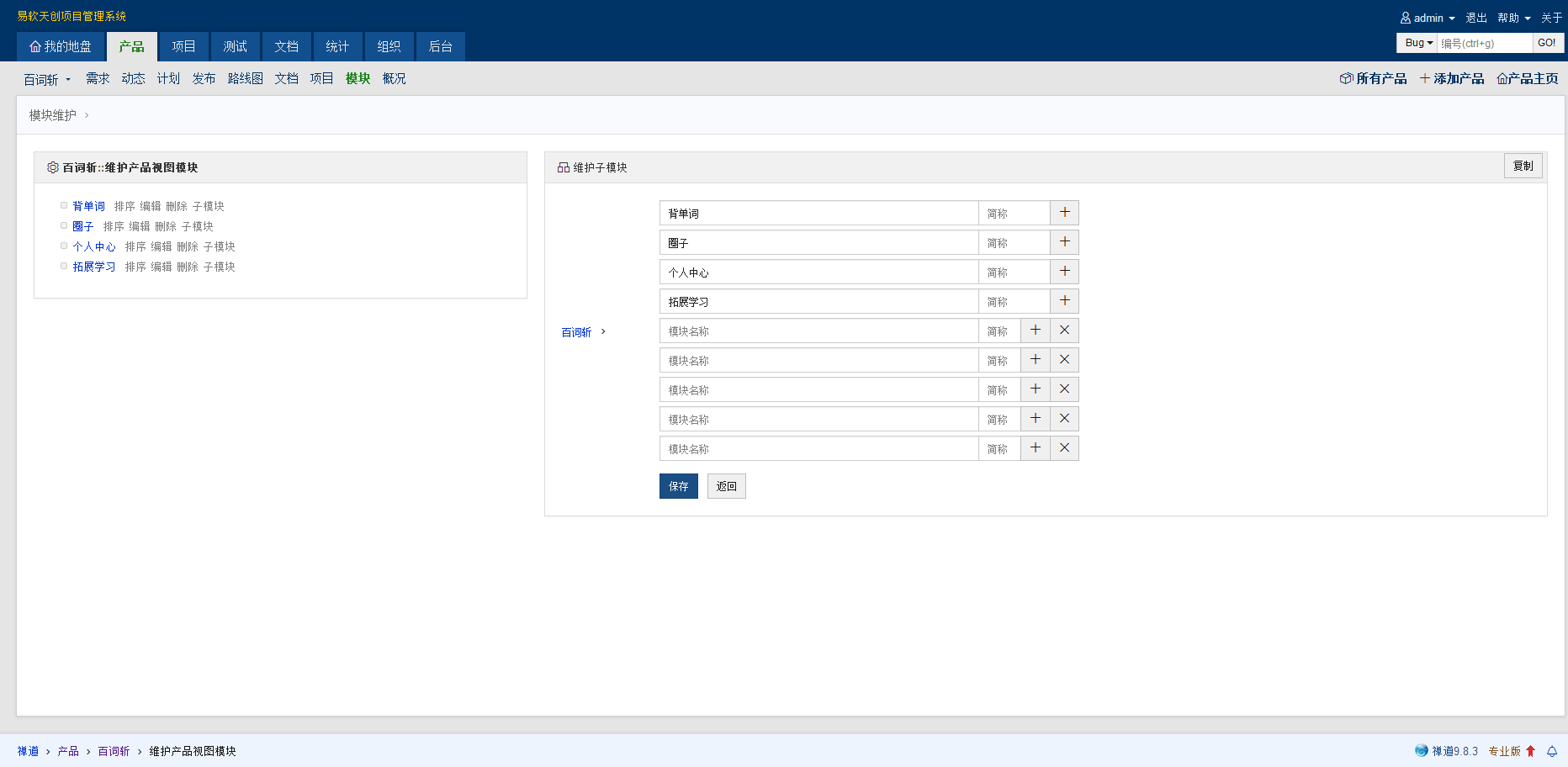The image size is (1568, 767).
Task: Click 百词斩 link left of module inputs
Action: tap(576, 332)
